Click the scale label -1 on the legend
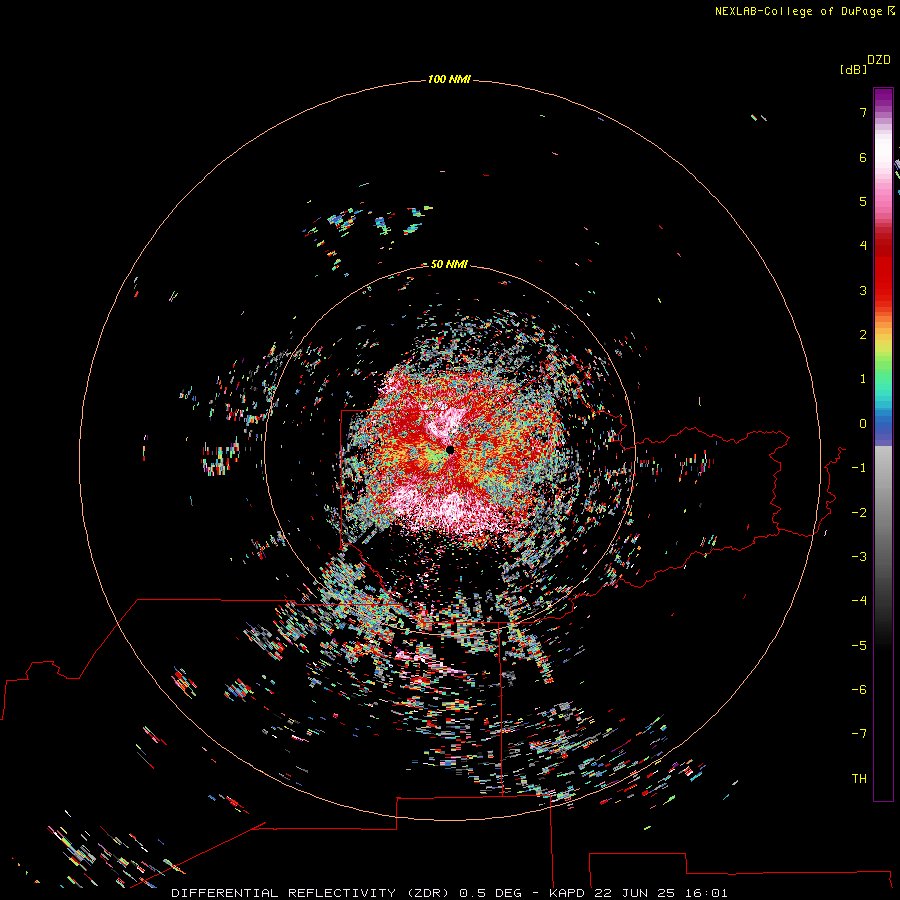 (859, 468)
